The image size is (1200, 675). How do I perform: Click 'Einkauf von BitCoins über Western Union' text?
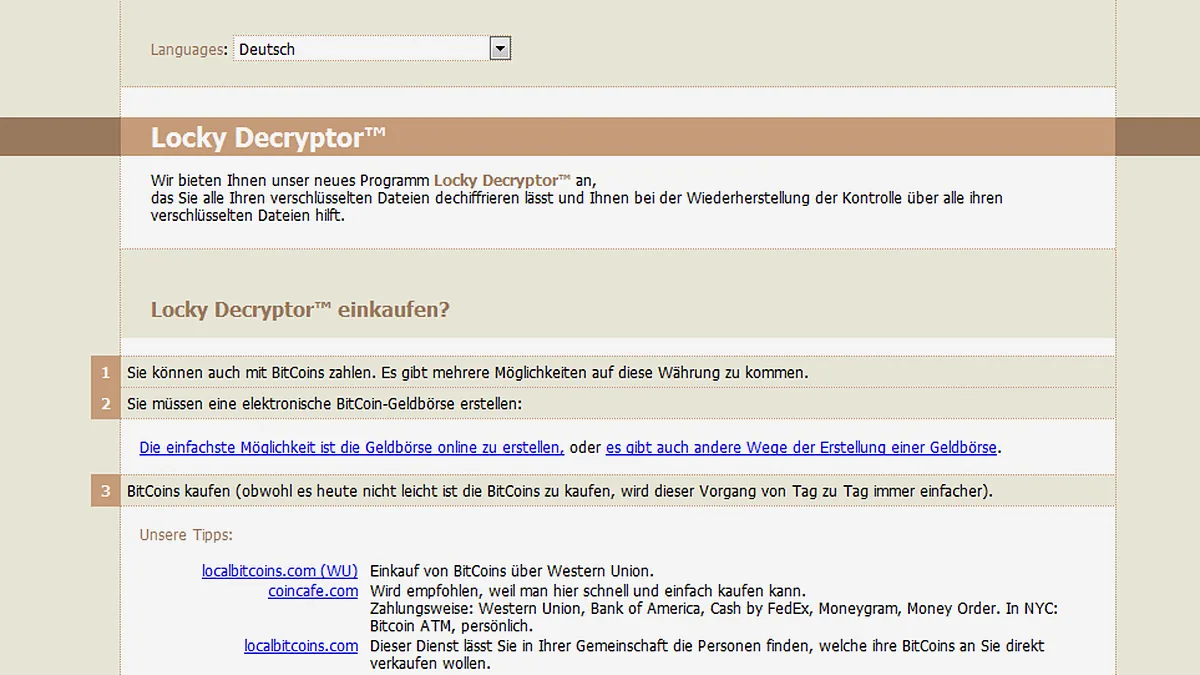[512, 571]
